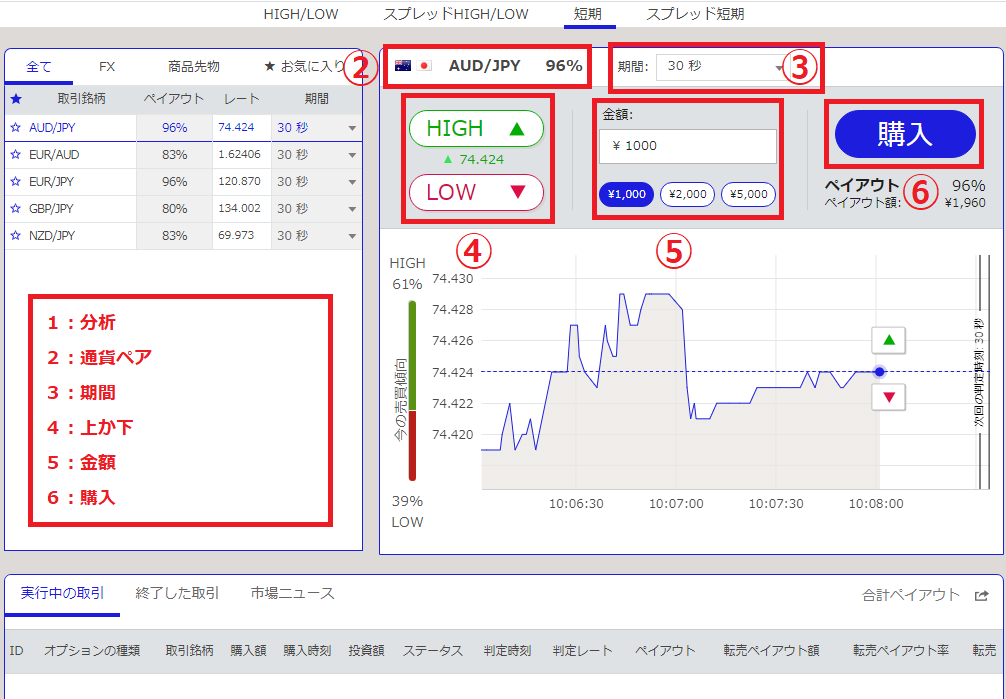1006x699 pixels.
Task: Choose the HIGH direction option
Action: tap(476, 128)
